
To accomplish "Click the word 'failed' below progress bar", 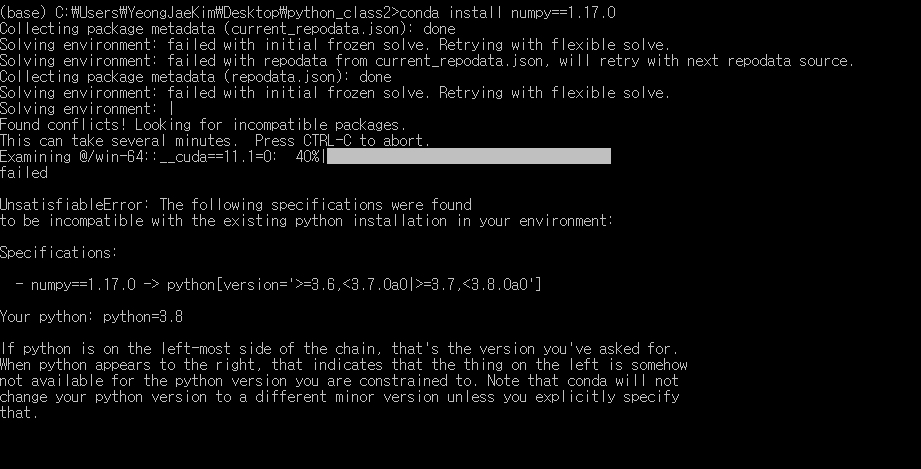I will point(24,173).
